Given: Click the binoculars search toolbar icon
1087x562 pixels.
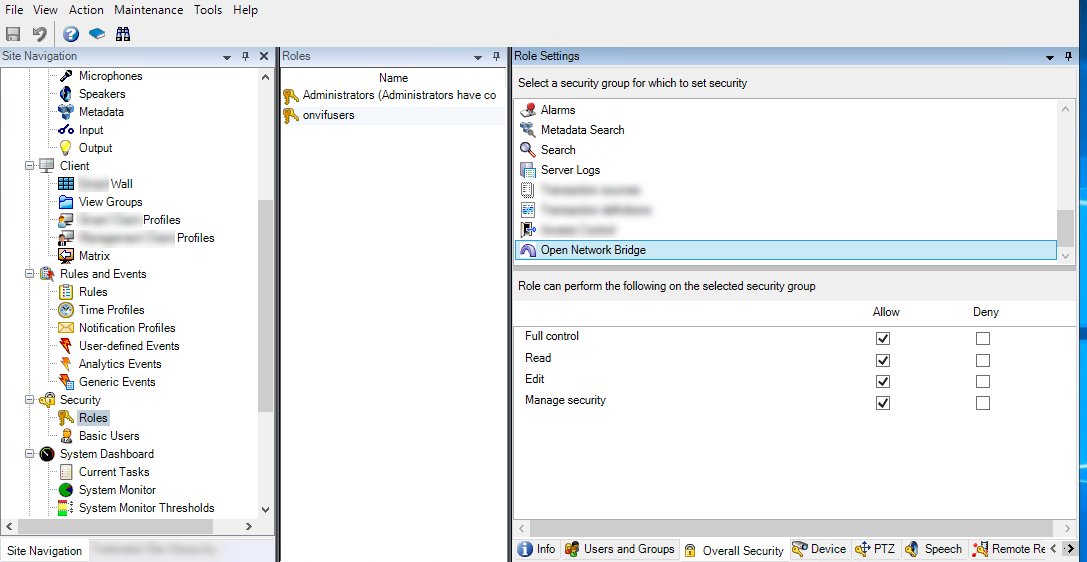Looking at the screenshot, I should tap(123, 34).
